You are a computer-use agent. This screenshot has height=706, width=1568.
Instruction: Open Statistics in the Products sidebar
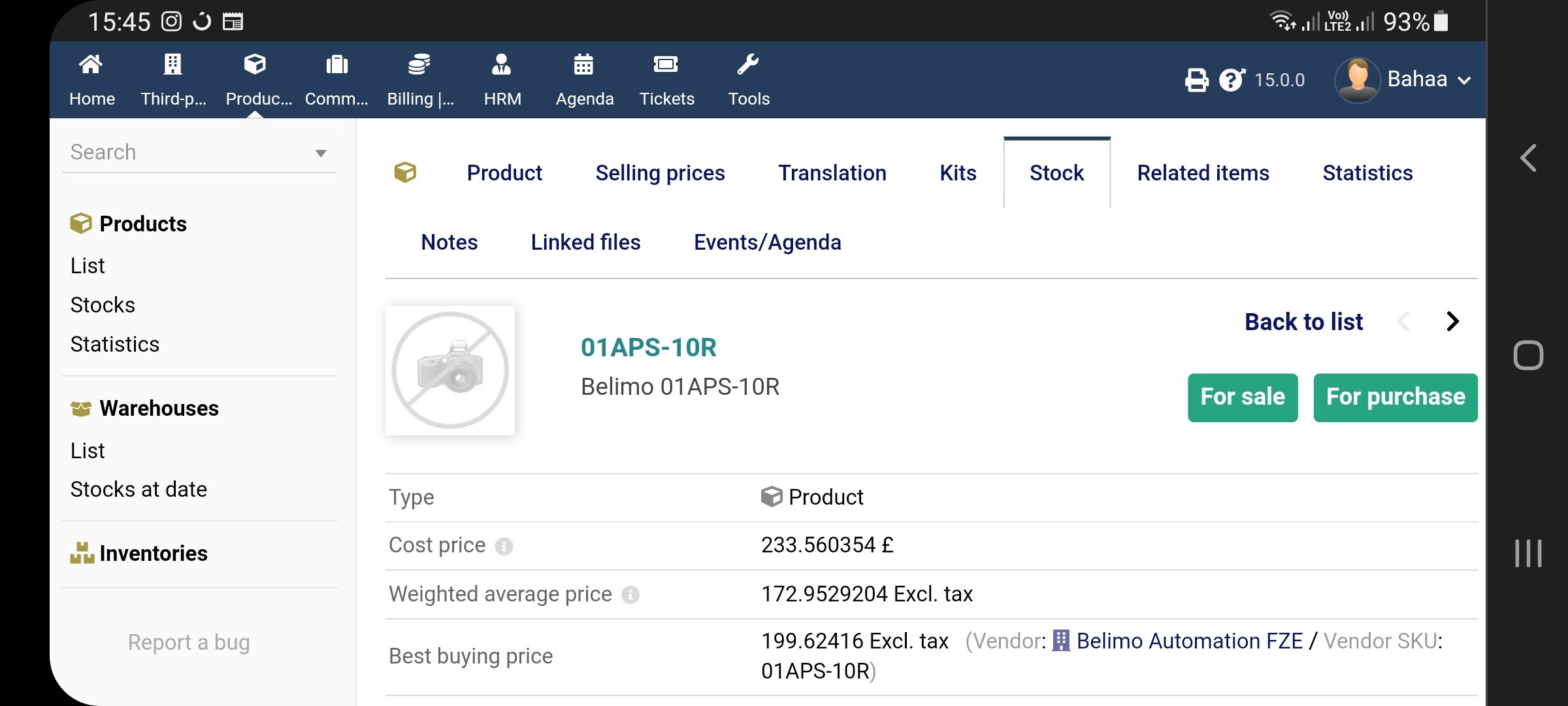click(115, 345)
